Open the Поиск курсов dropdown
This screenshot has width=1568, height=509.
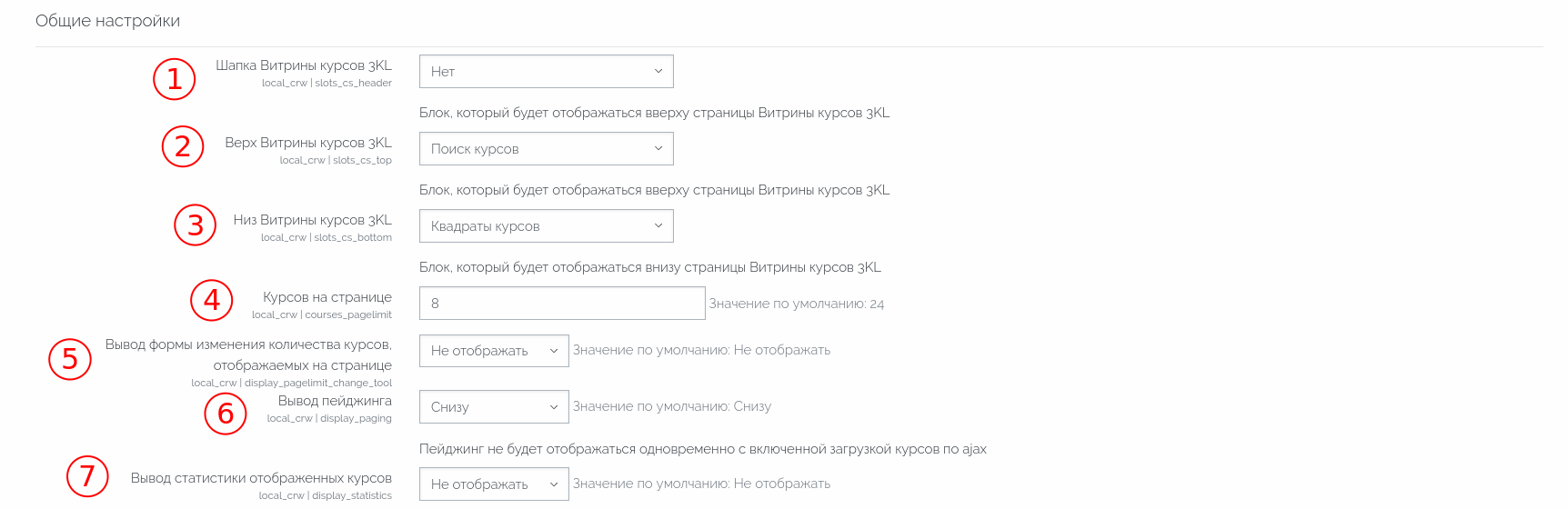pyautogui.click(x=547, y=149)
